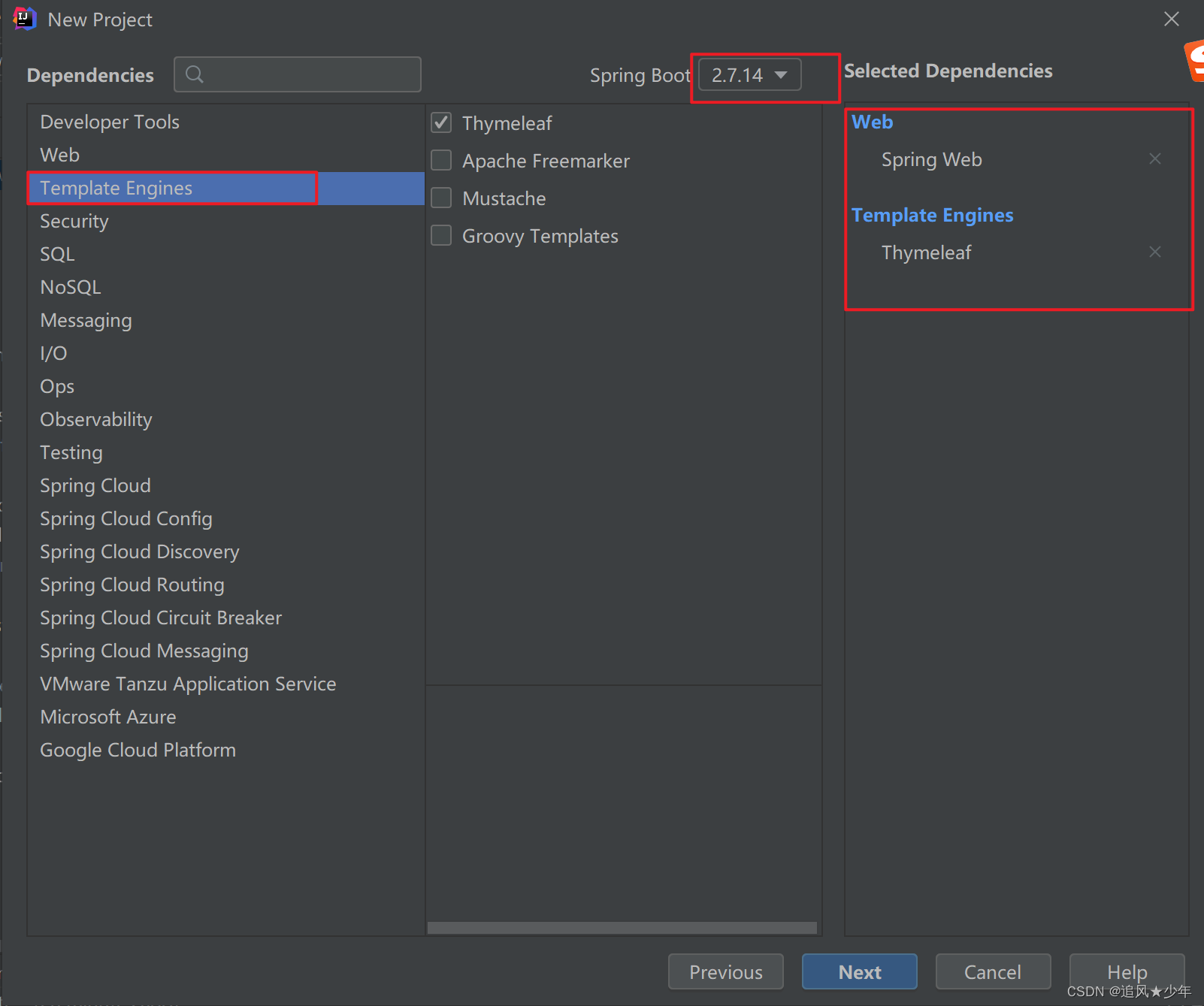Select the I/O category
The width and height of the screenshot is (1204, 1006).
tap(226, 353)
